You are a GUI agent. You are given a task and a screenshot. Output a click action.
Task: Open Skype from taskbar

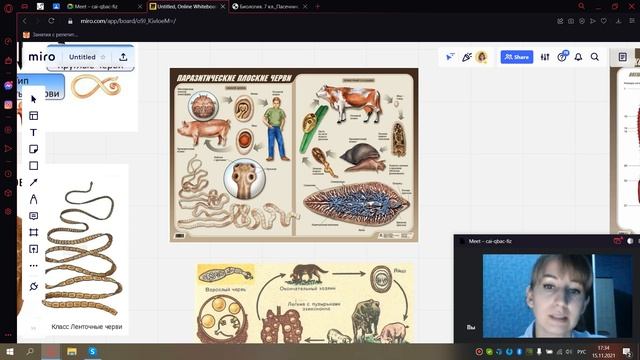92,351
